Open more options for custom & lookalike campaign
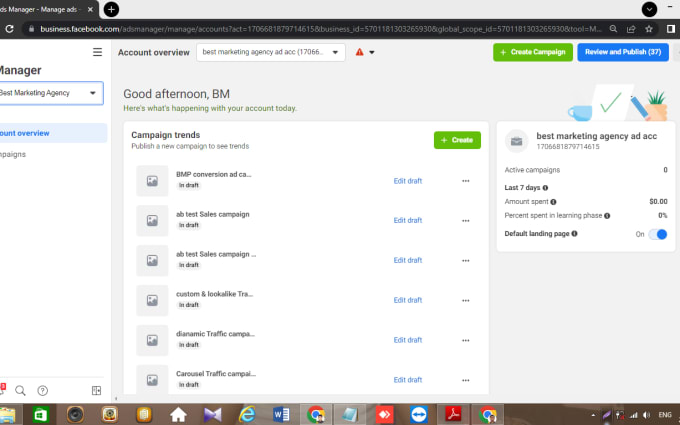 [x=465, y=300]
